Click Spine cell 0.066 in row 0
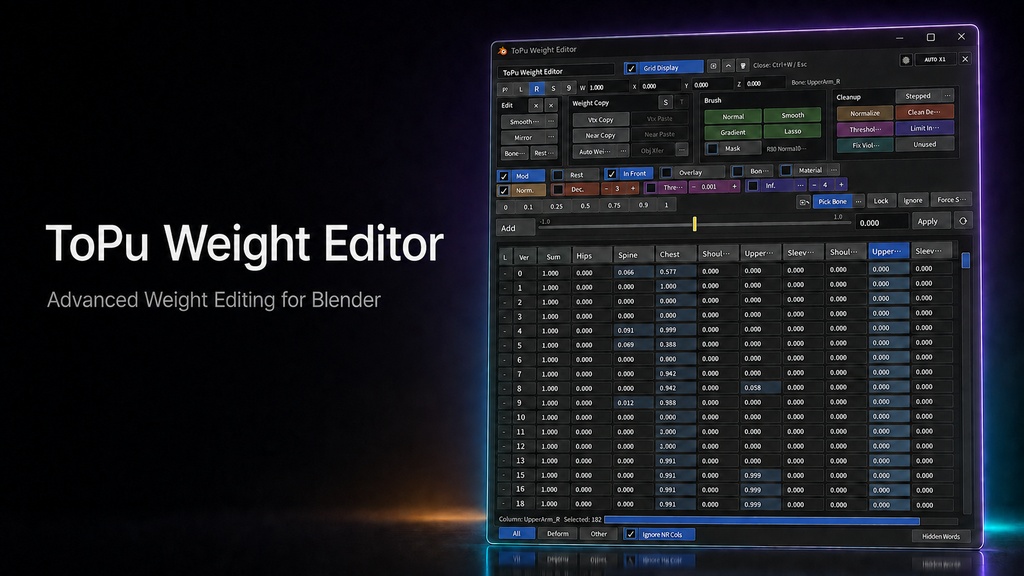 click(x=633, y=272)
